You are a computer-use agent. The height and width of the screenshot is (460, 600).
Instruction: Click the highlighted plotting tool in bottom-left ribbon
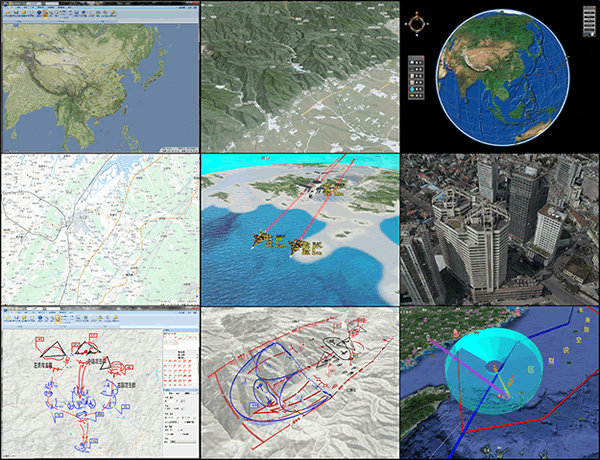(x=58, y=320)
